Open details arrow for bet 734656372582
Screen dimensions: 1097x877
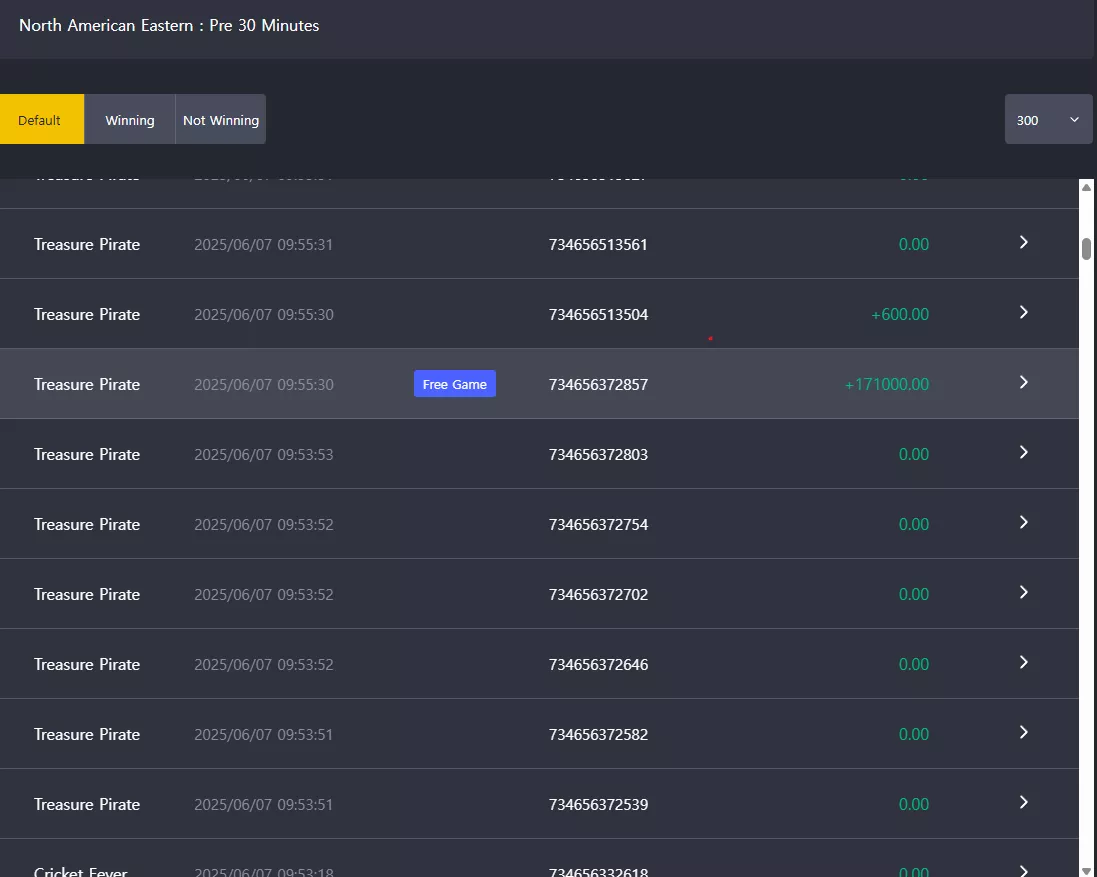(1024, 732)
